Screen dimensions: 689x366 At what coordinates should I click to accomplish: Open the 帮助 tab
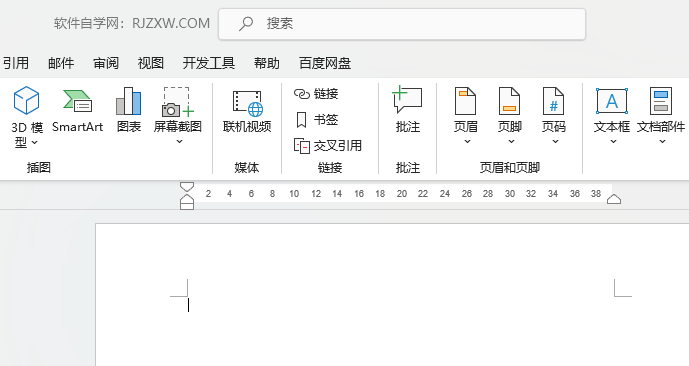pos(267,63)
